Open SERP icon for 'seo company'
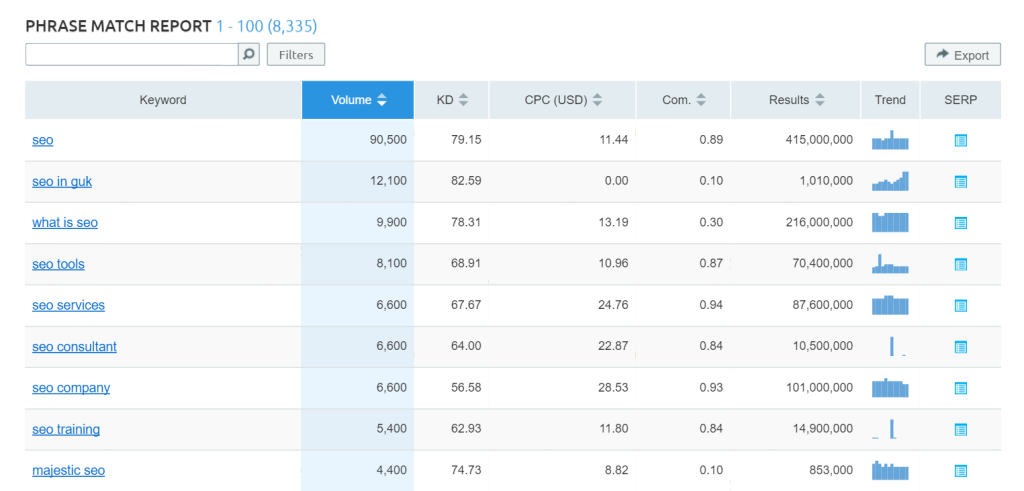 click(x=960, y=388)
